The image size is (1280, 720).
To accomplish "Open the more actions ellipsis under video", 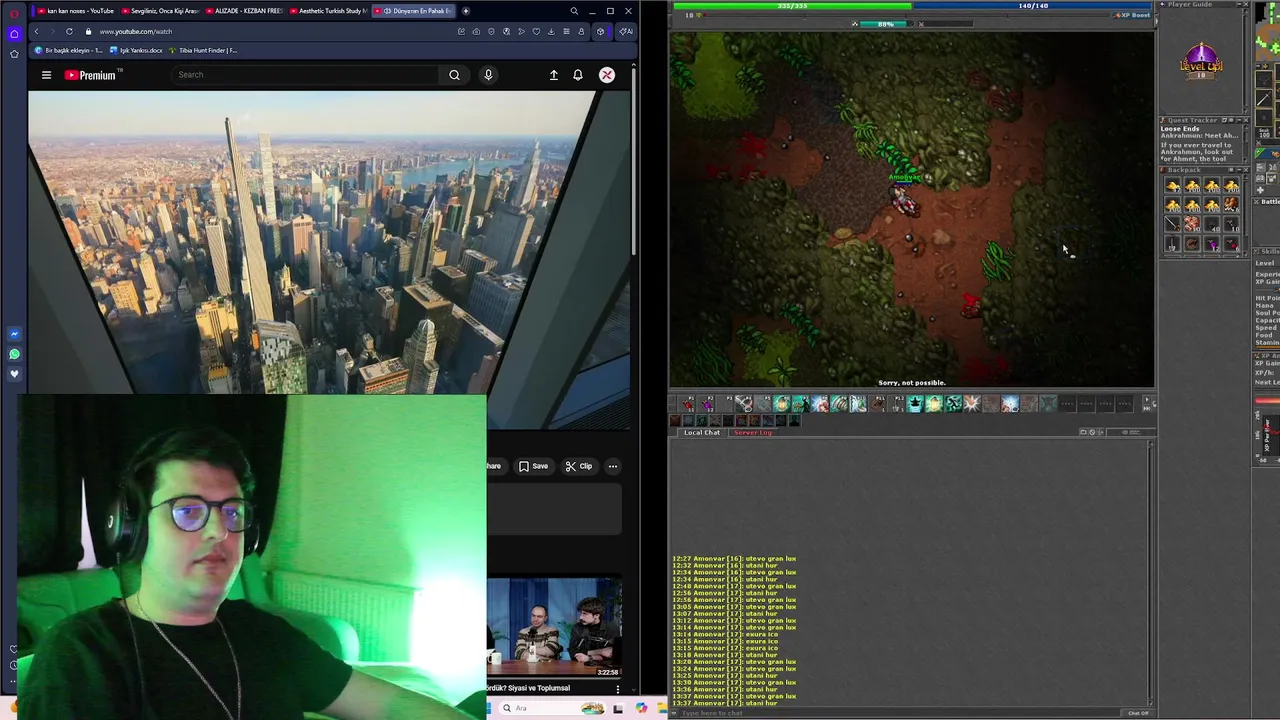I will pyautogui.click(x=613, y=466).
